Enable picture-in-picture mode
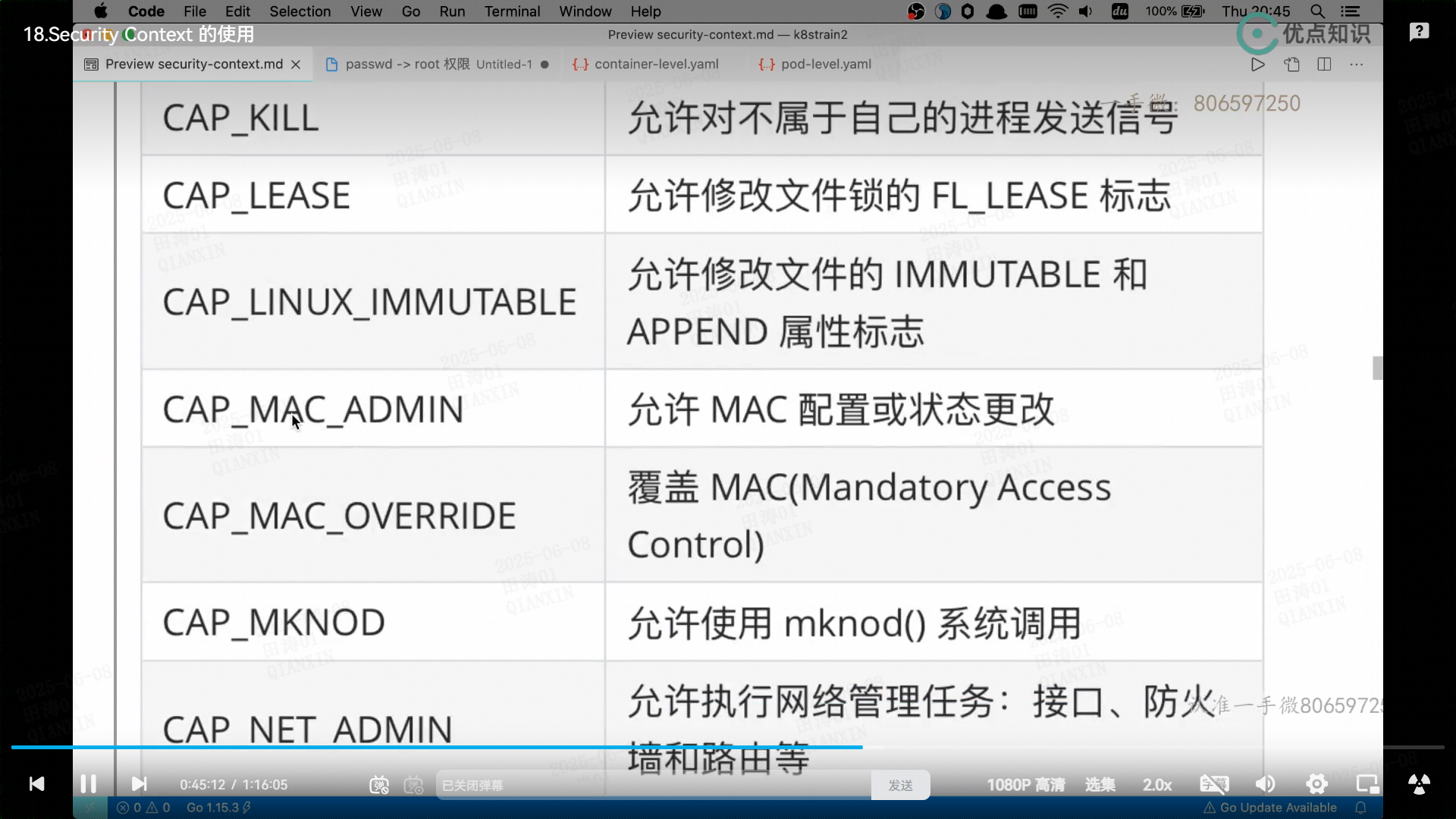The image size is (1456, 819). (x=1367, y=784)
